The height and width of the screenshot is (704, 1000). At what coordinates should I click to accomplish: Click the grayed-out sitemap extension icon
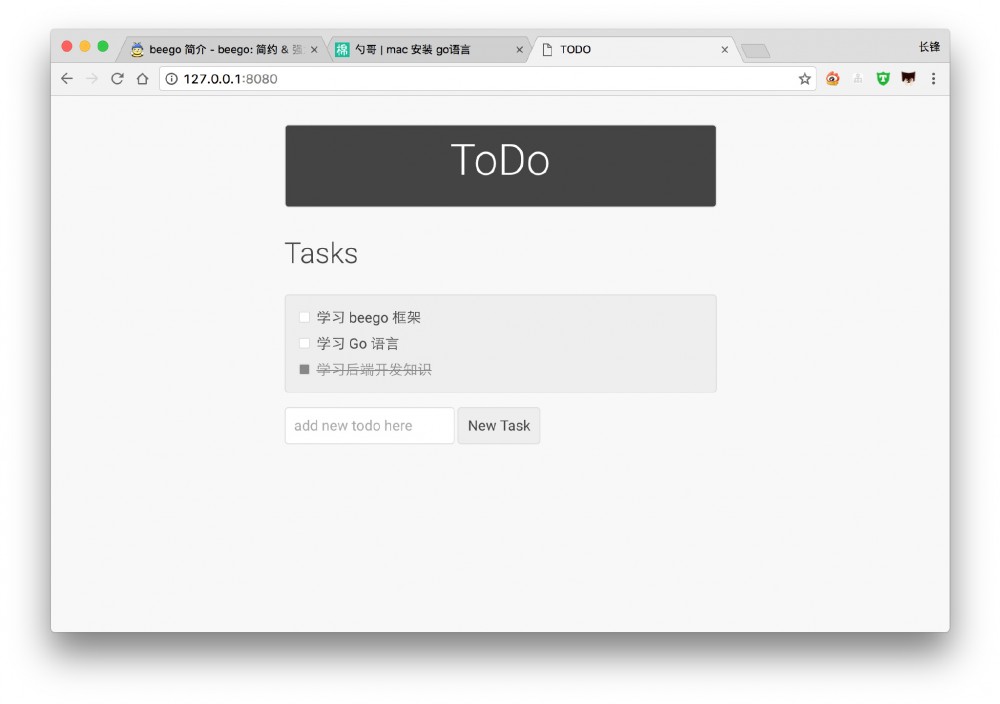coord(858,78)
